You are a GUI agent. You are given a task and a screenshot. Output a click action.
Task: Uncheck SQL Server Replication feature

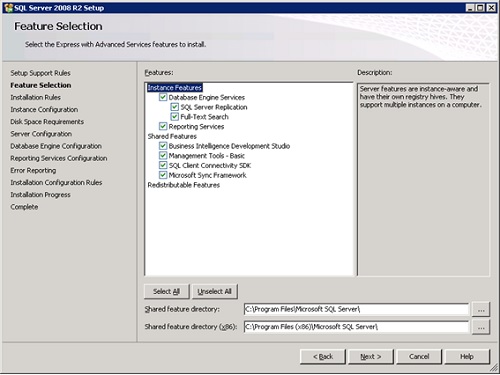pos(175,107)
